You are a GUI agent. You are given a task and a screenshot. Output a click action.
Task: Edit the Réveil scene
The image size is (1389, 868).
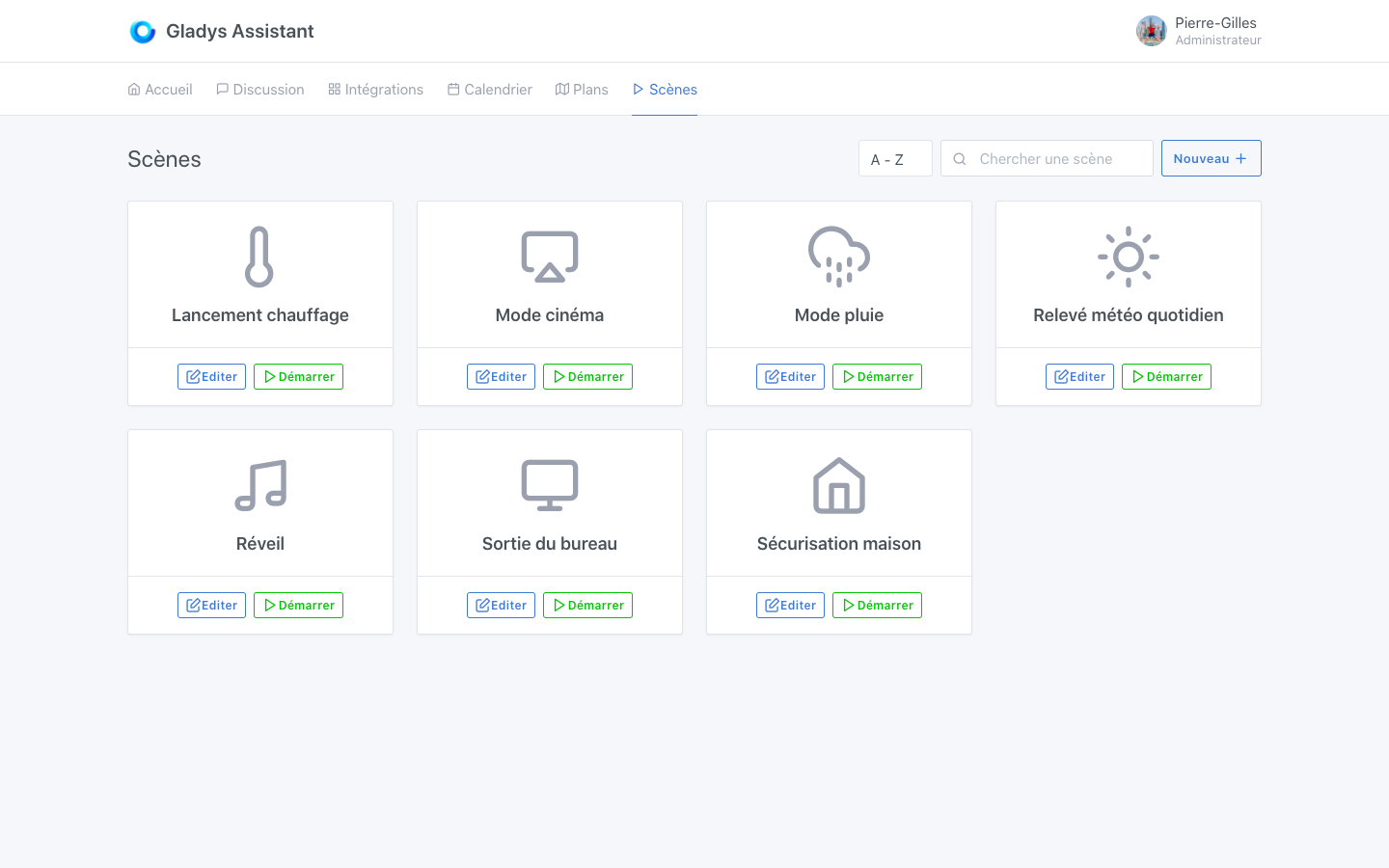(x=211, y=605)
